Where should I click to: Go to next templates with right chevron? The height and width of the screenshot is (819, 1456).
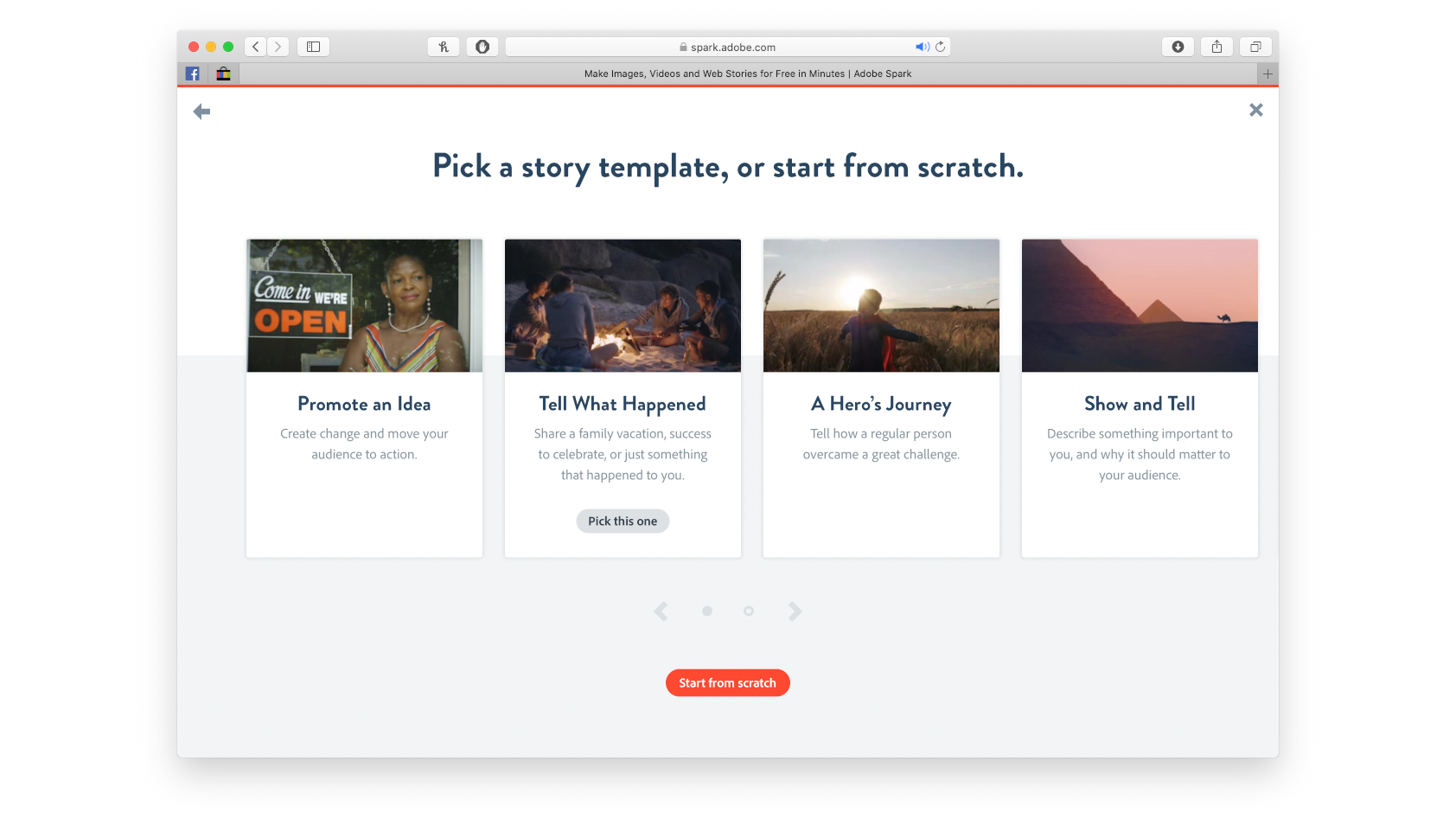795,611
